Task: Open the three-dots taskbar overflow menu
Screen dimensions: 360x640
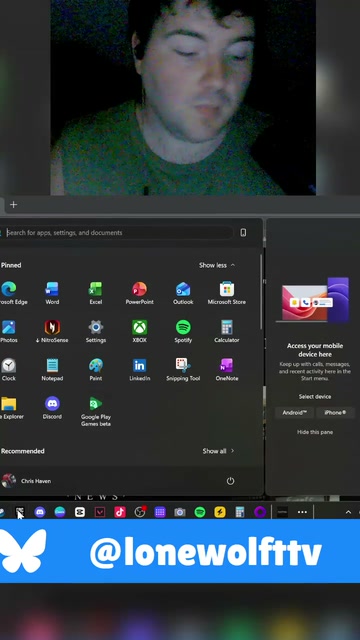Action: [302, 512]
